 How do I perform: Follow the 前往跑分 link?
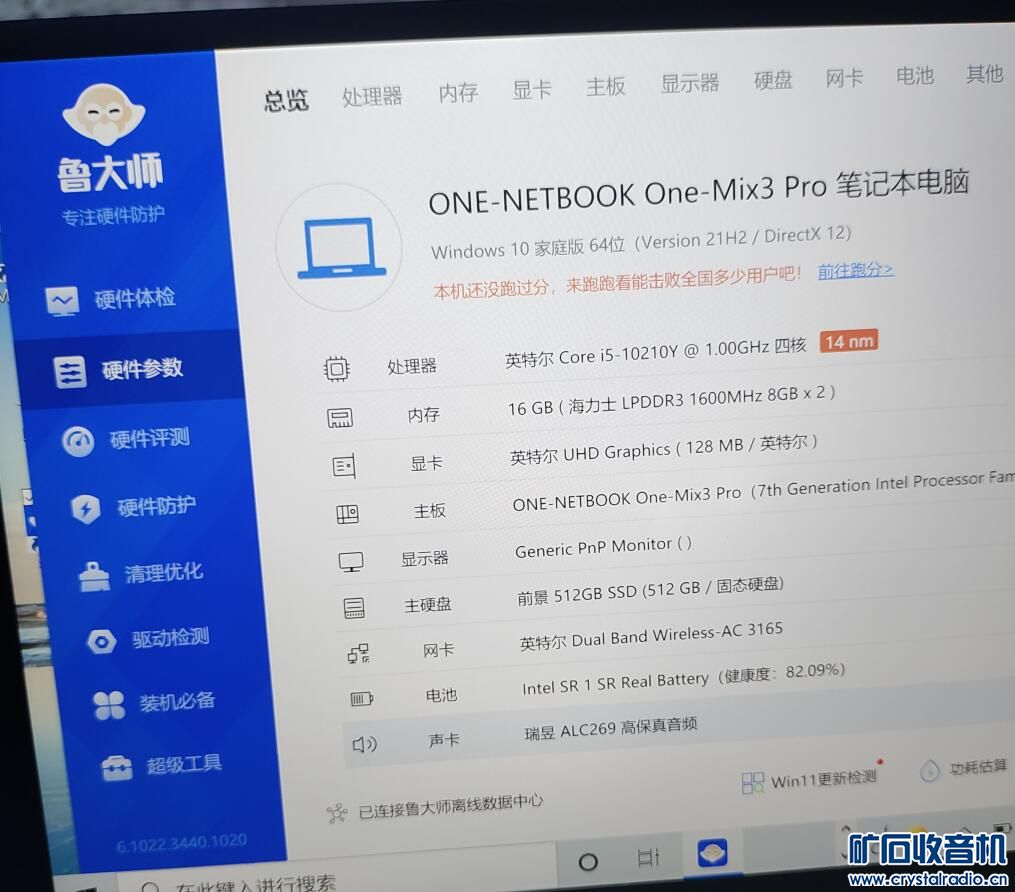point(855,271)
